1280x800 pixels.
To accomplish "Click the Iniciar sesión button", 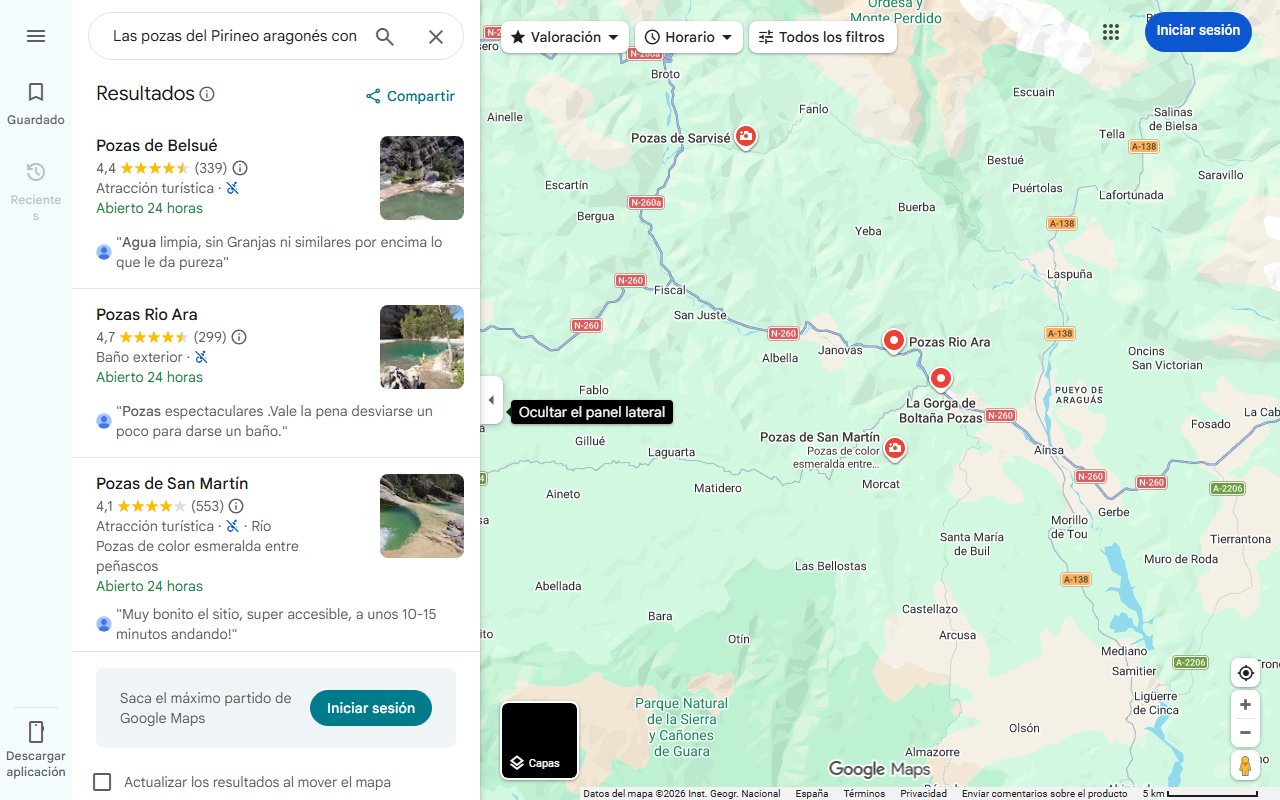I will 1198,31.
